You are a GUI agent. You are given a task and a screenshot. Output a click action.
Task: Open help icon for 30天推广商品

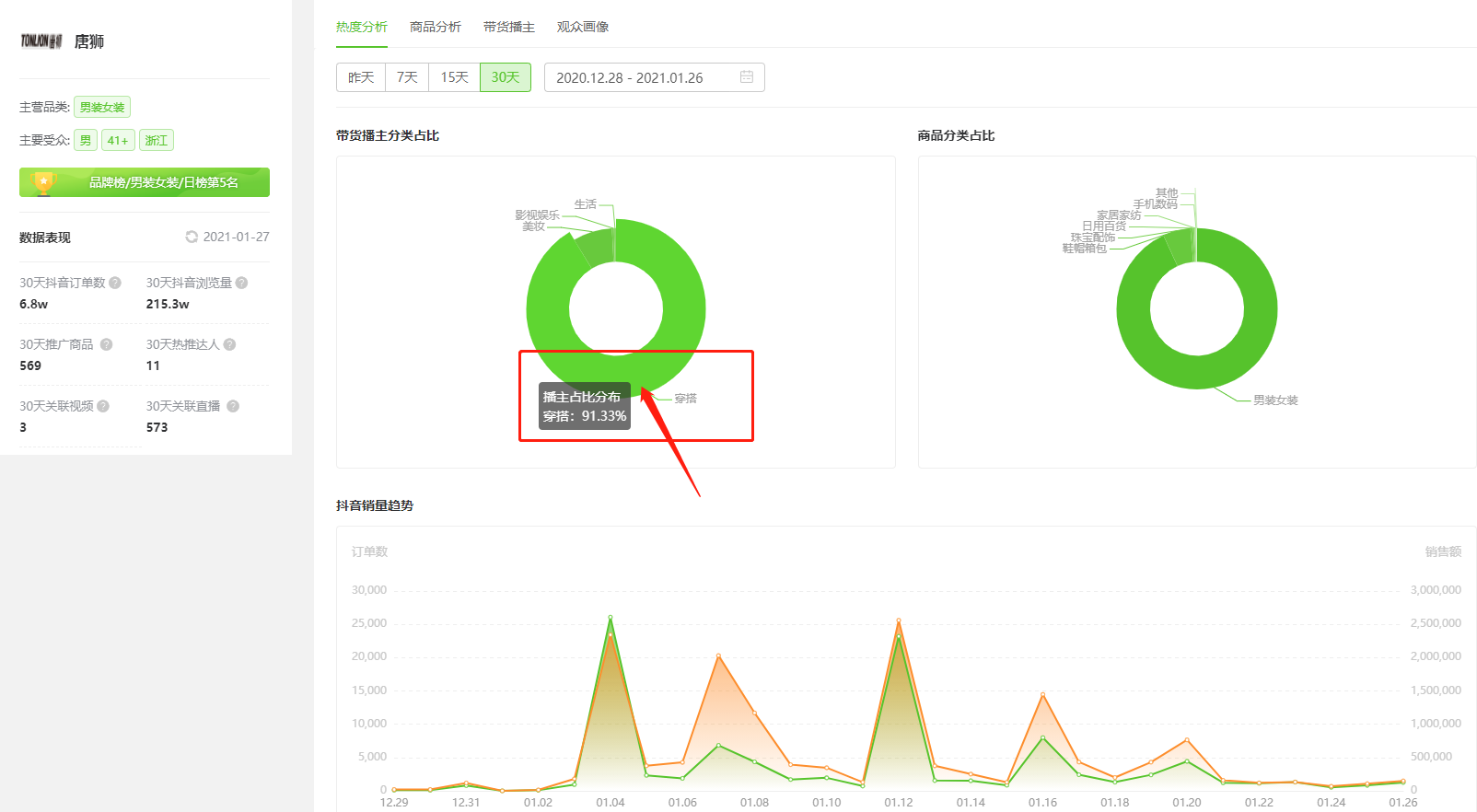point(107,344)
